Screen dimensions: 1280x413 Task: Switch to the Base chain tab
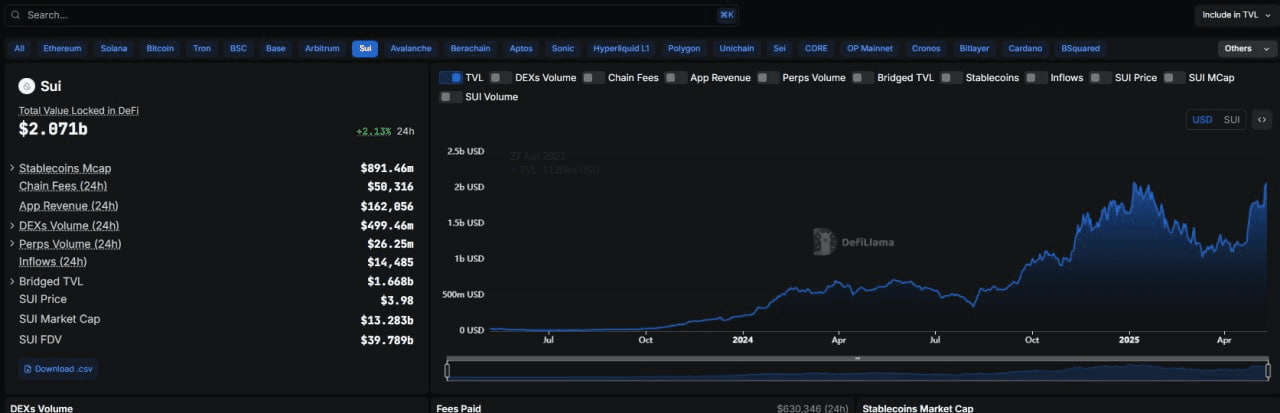(275, 48)
